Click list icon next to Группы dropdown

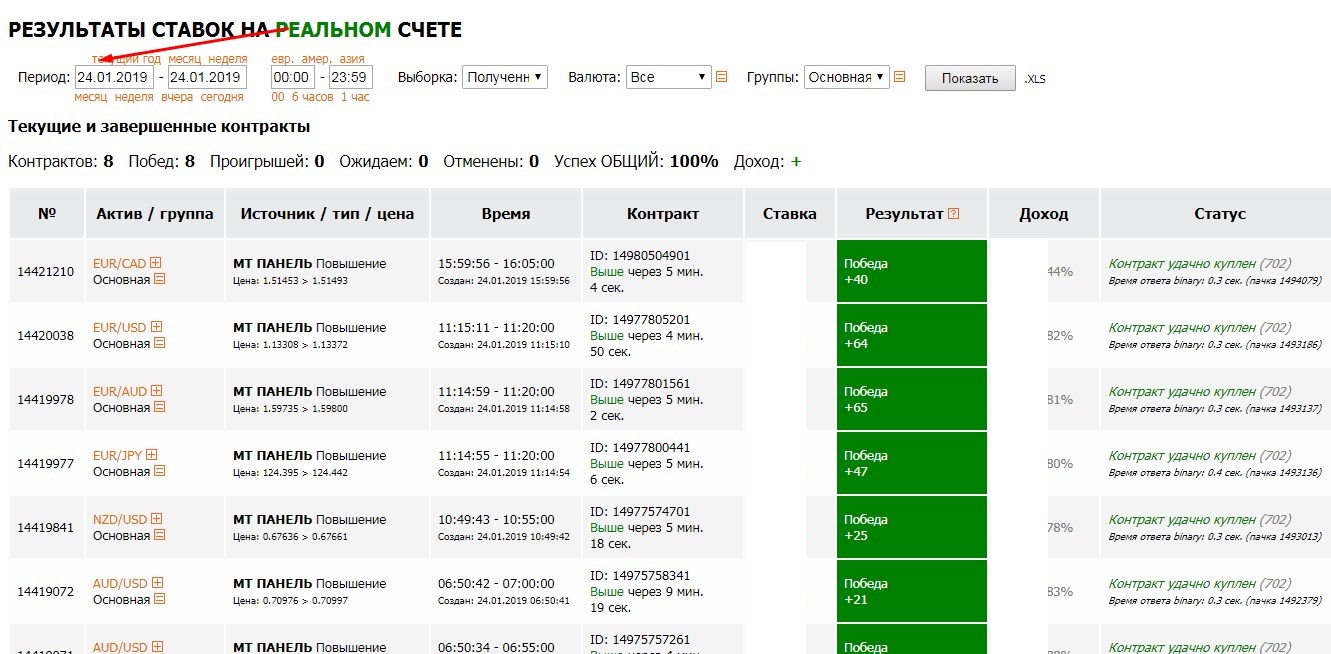click(x=899, y=76)
